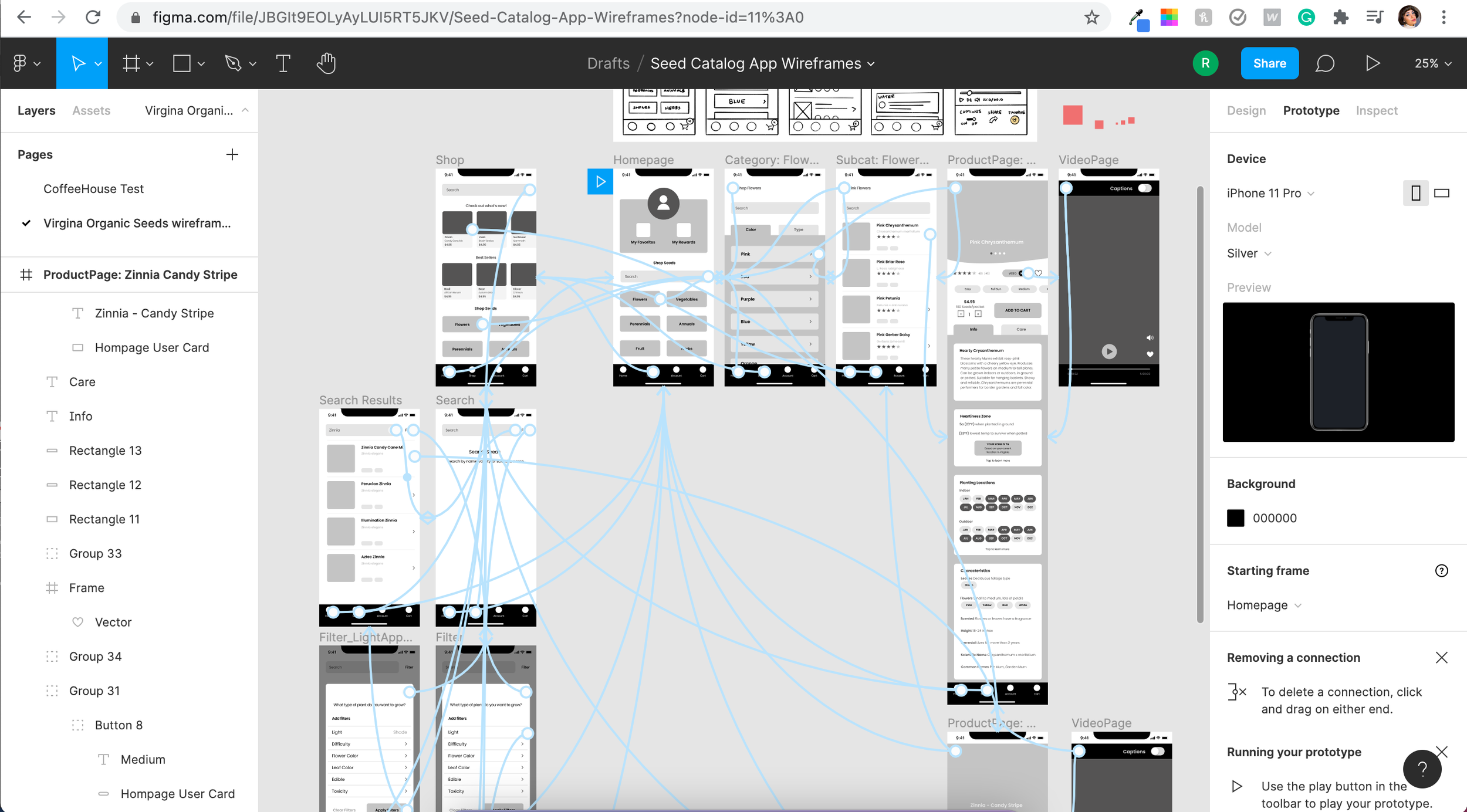1467x812 pixels.
Task: Add a new page with the plus button
Action: (232, 154)
